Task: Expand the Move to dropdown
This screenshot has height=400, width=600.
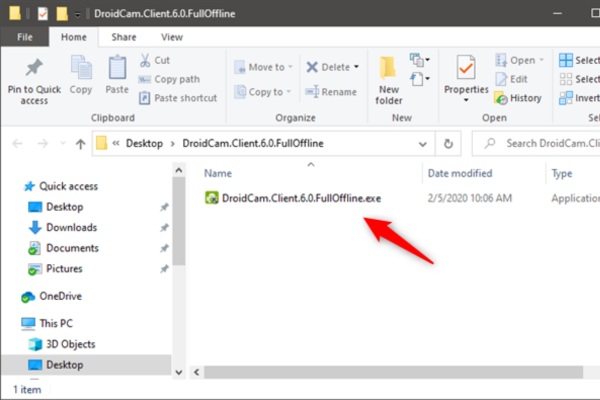Action: (x=290, y=67)
